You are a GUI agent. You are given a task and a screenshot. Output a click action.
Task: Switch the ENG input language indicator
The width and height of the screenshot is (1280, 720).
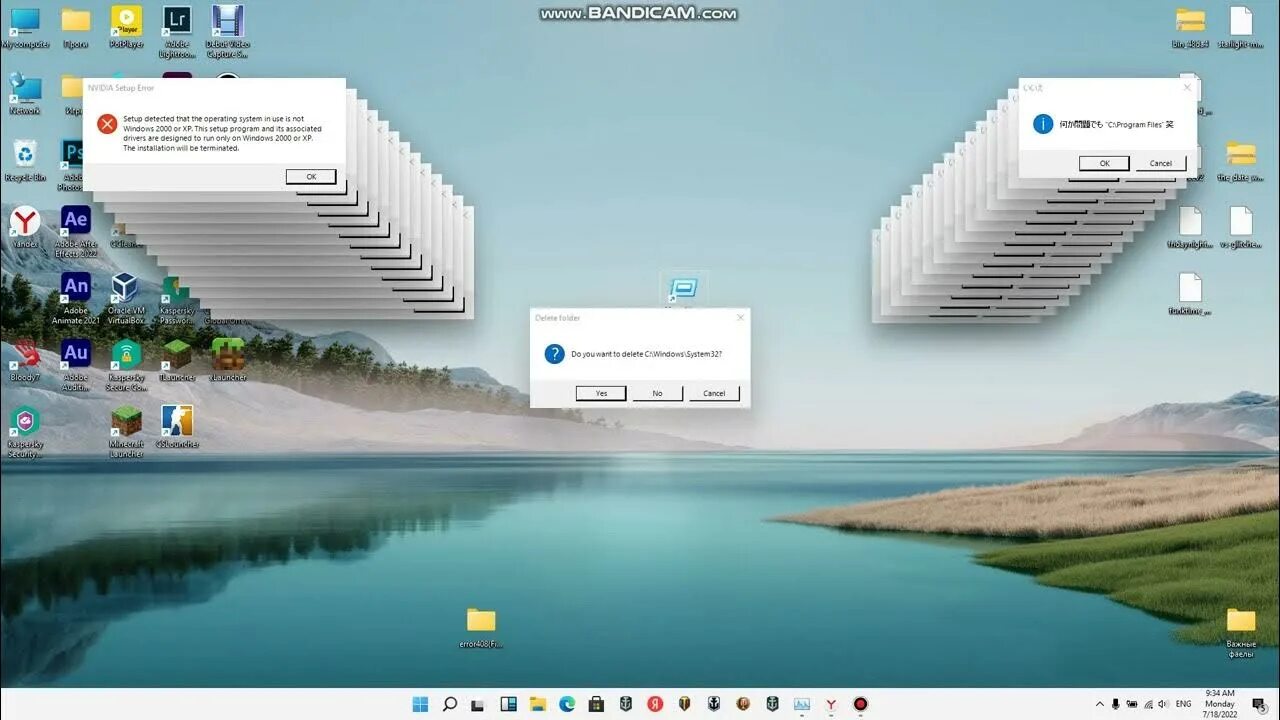[1183, 704]
